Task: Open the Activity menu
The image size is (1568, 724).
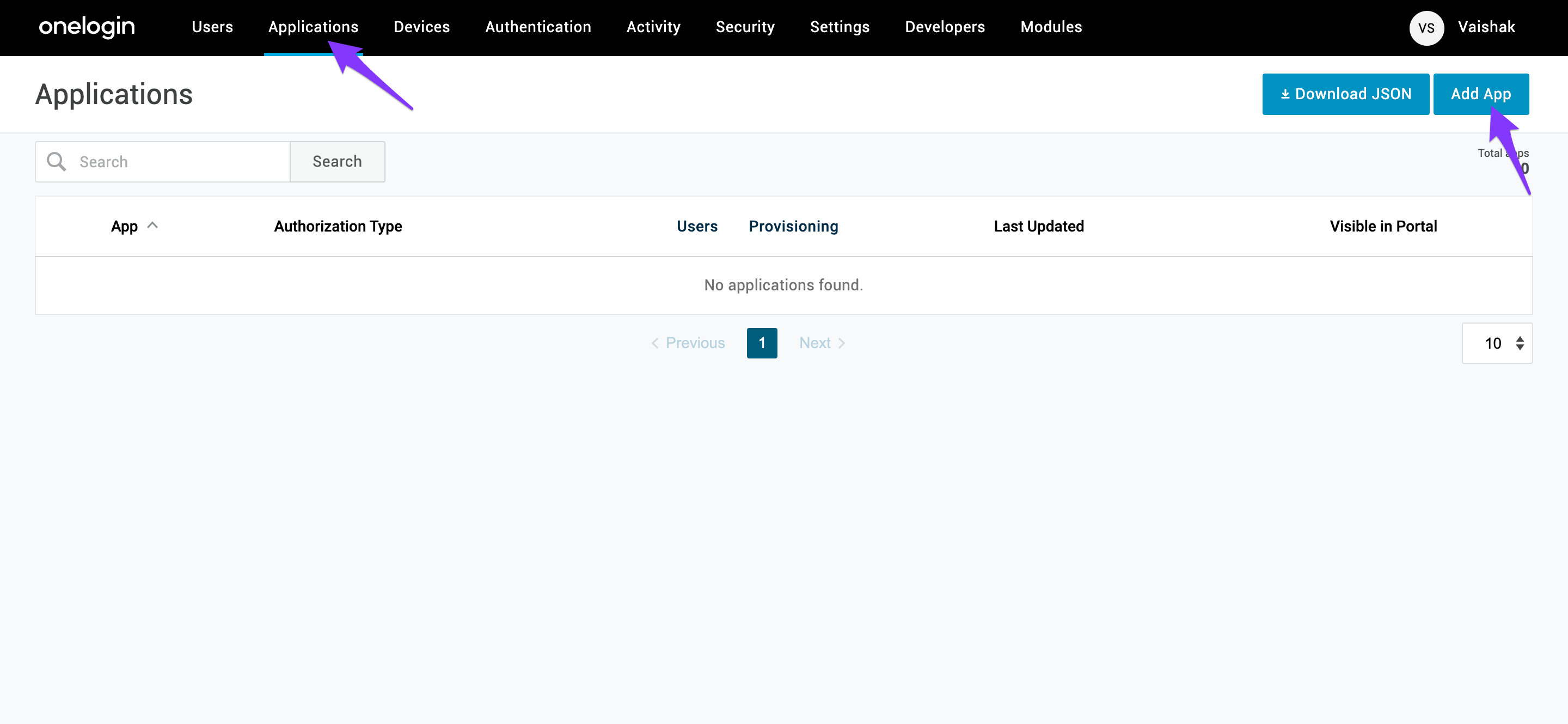Action: pyautogui.click(x=653, y=27)
